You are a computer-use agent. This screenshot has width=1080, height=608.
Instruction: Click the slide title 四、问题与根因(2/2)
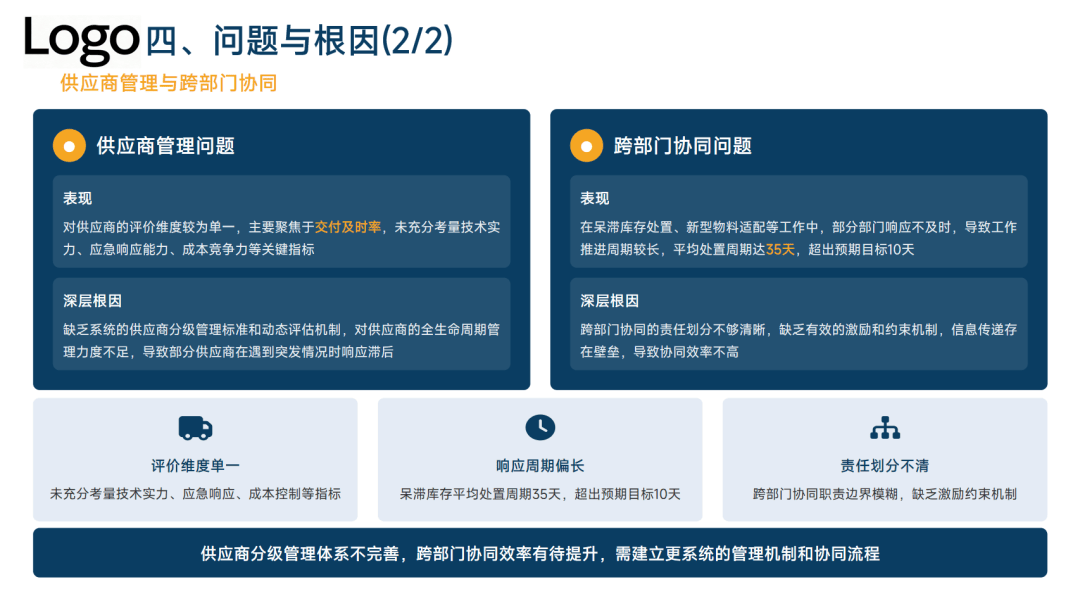(x=299, y=41)
